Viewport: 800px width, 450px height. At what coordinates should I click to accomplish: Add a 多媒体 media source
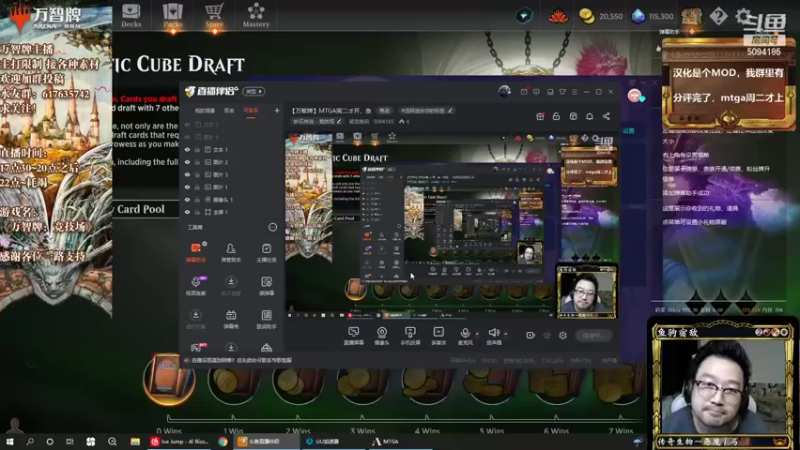tap(438, 336)
